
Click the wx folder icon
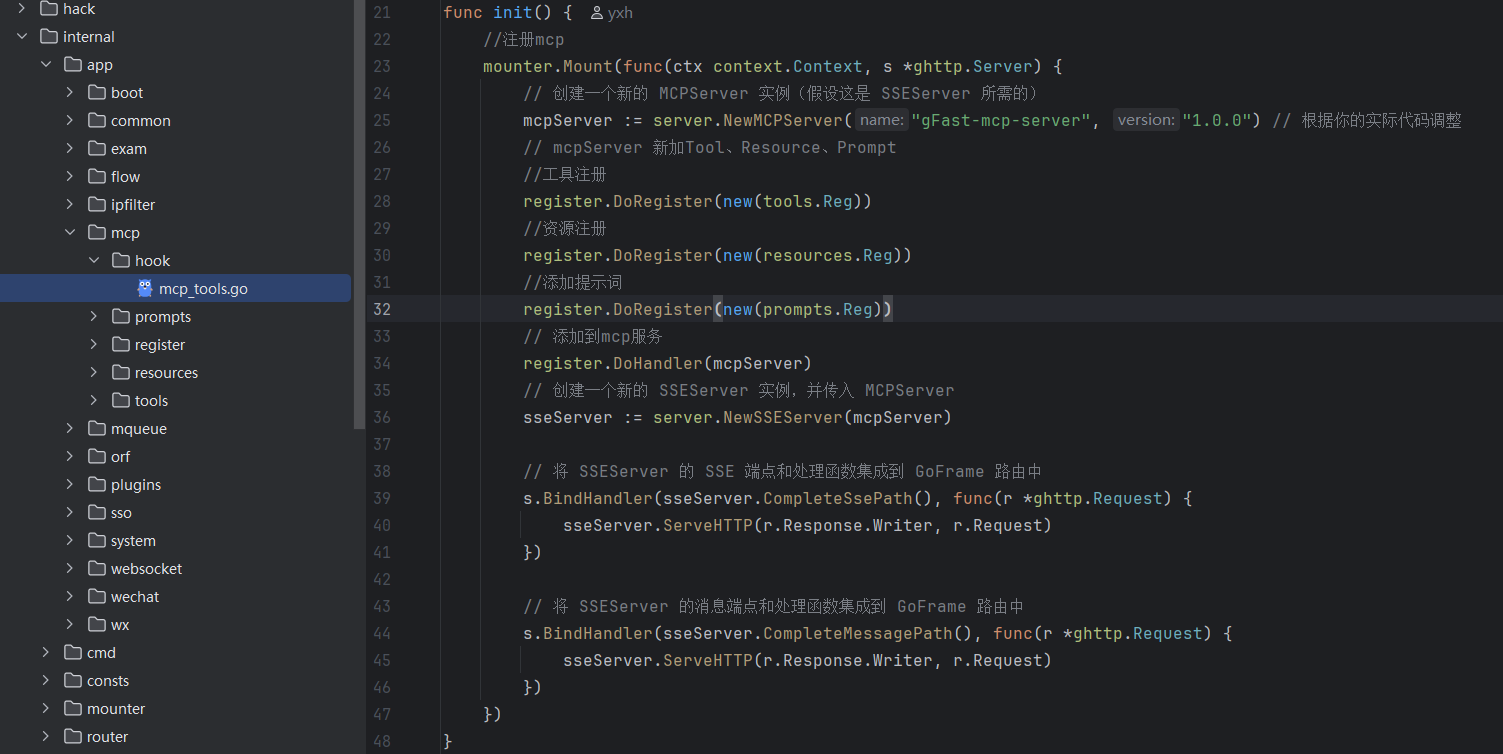coord(96,625)
